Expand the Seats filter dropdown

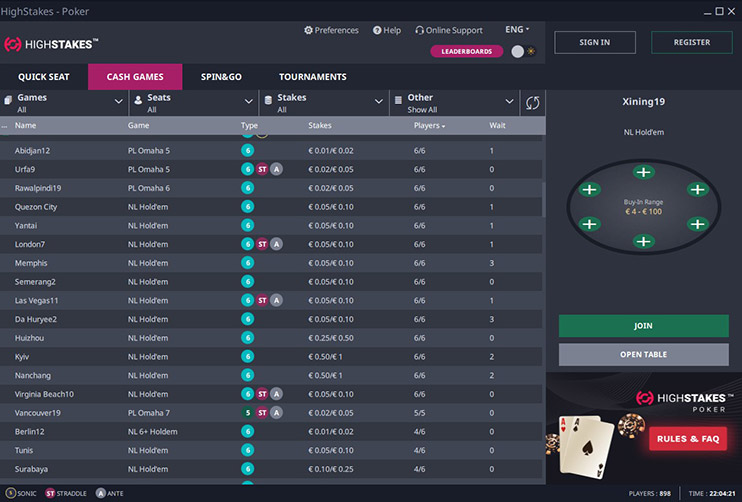(194, 103)
